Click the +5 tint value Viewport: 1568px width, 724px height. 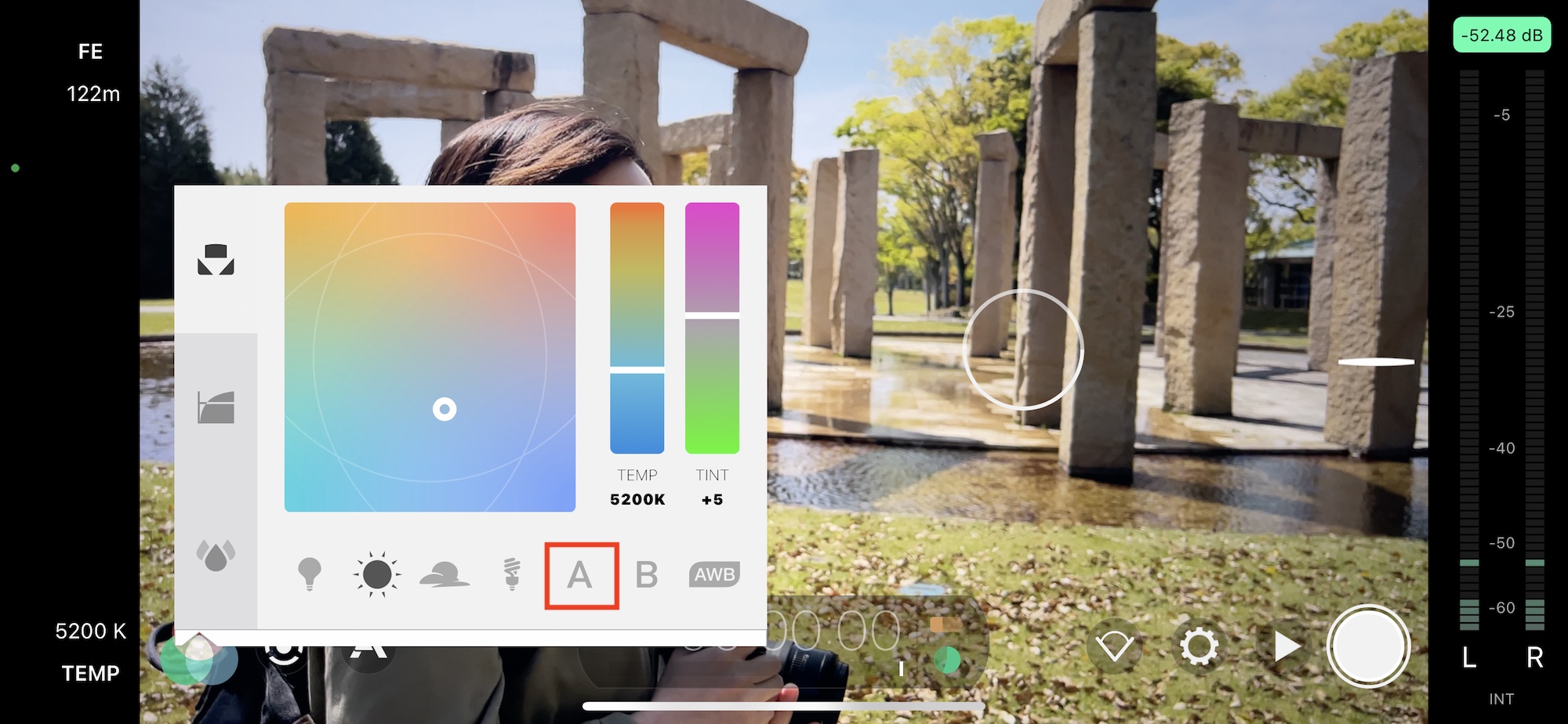point(712,499)
